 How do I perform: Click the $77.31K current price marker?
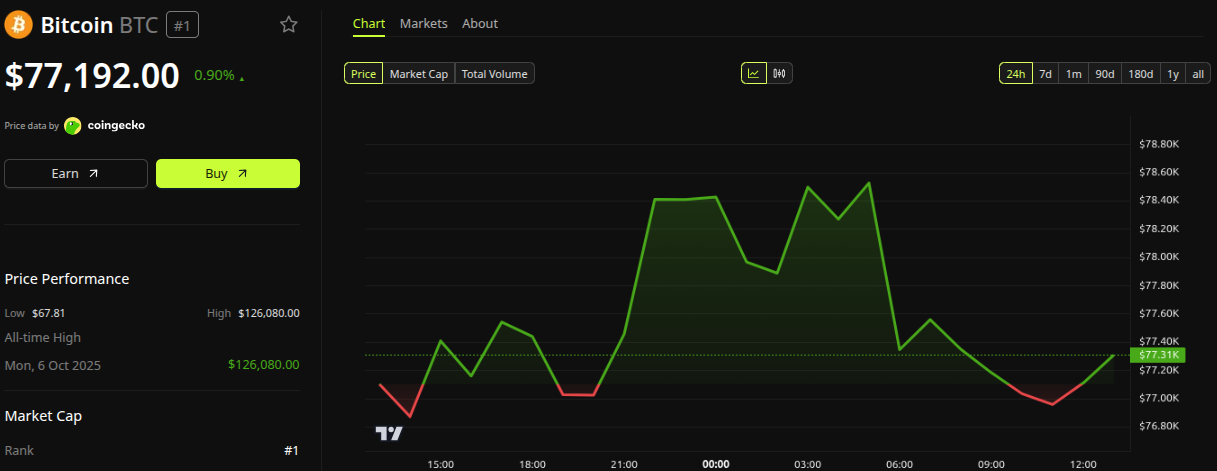coord(1157,355)
